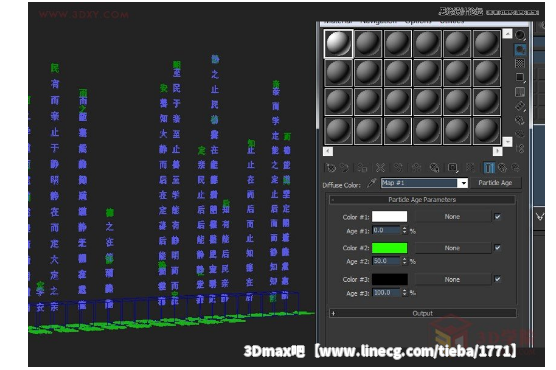Click the Age #1 value field
The width and height of the screenshot is (556, 370).
(x=387, y=230)
